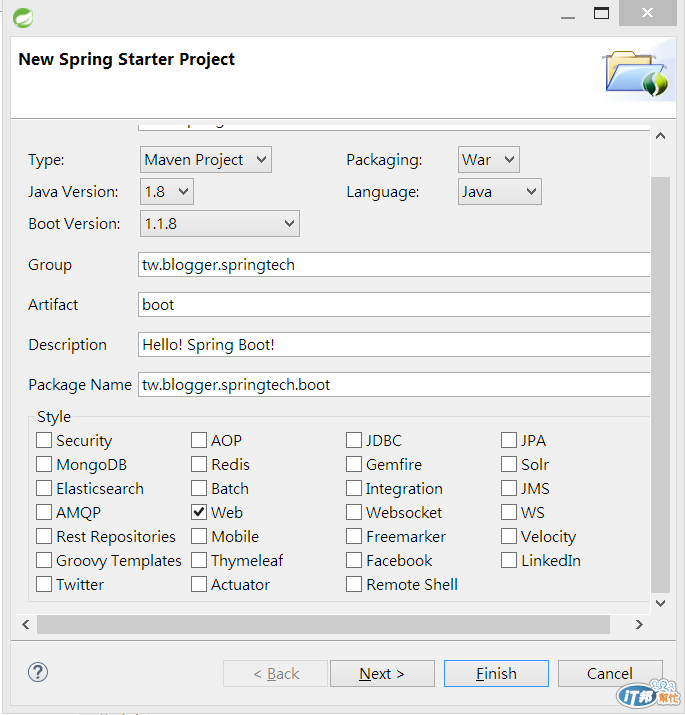
Task: Tick the Facebook checkbox
Action: (354, 560)
